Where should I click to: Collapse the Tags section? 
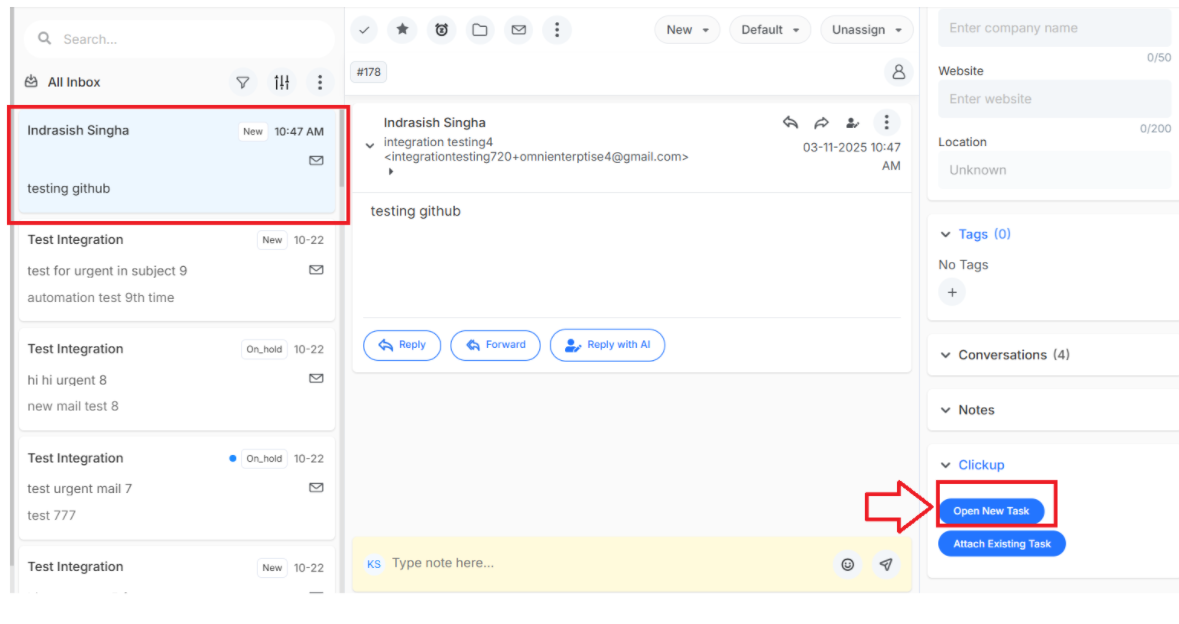tap(946, 235)
